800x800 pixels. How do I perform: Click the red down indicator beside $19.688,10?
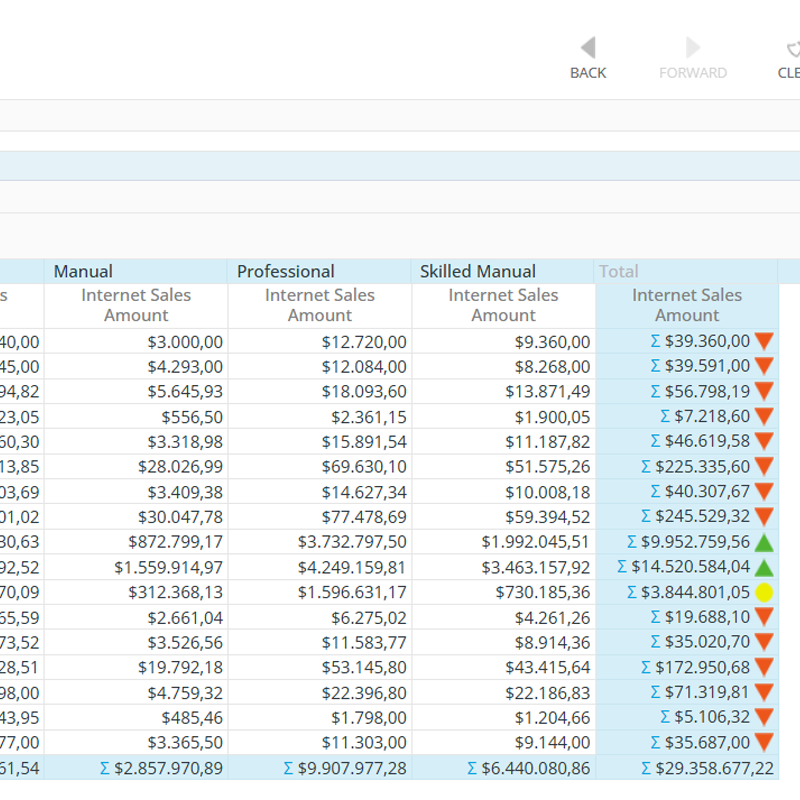764,617
